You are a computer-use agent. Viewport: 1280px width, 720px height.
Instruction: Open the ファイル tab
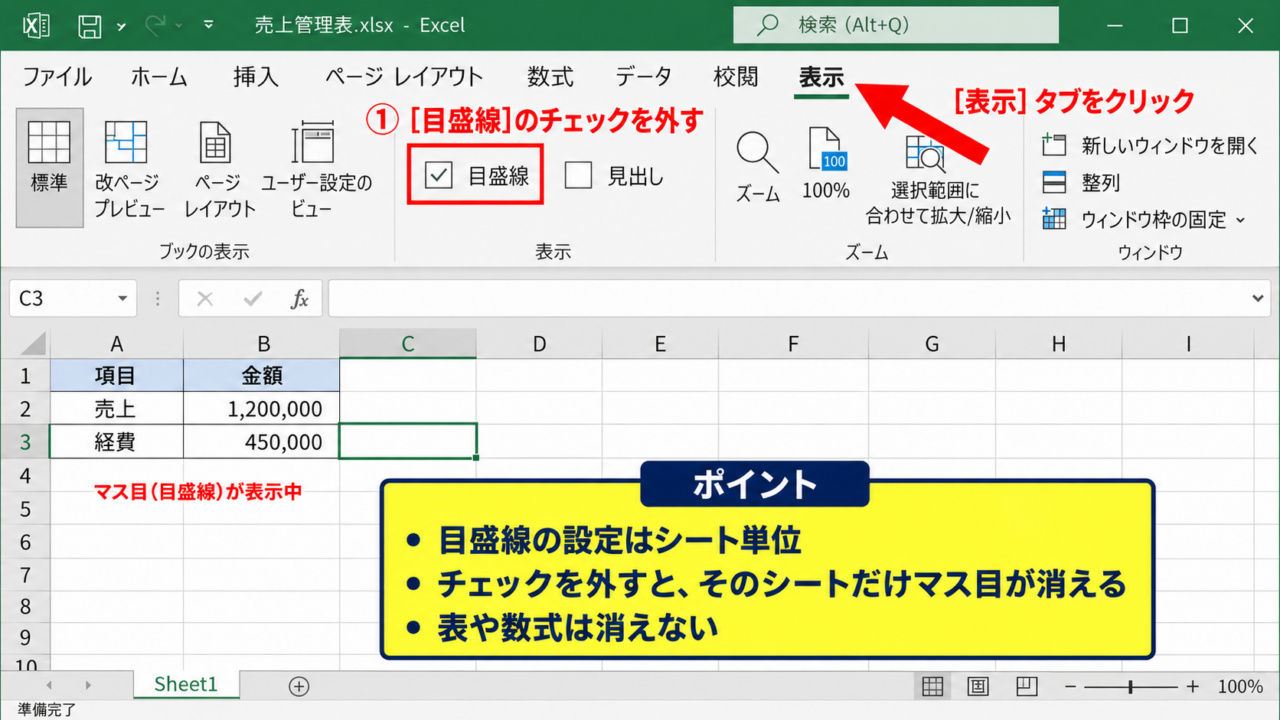point(57,77)
